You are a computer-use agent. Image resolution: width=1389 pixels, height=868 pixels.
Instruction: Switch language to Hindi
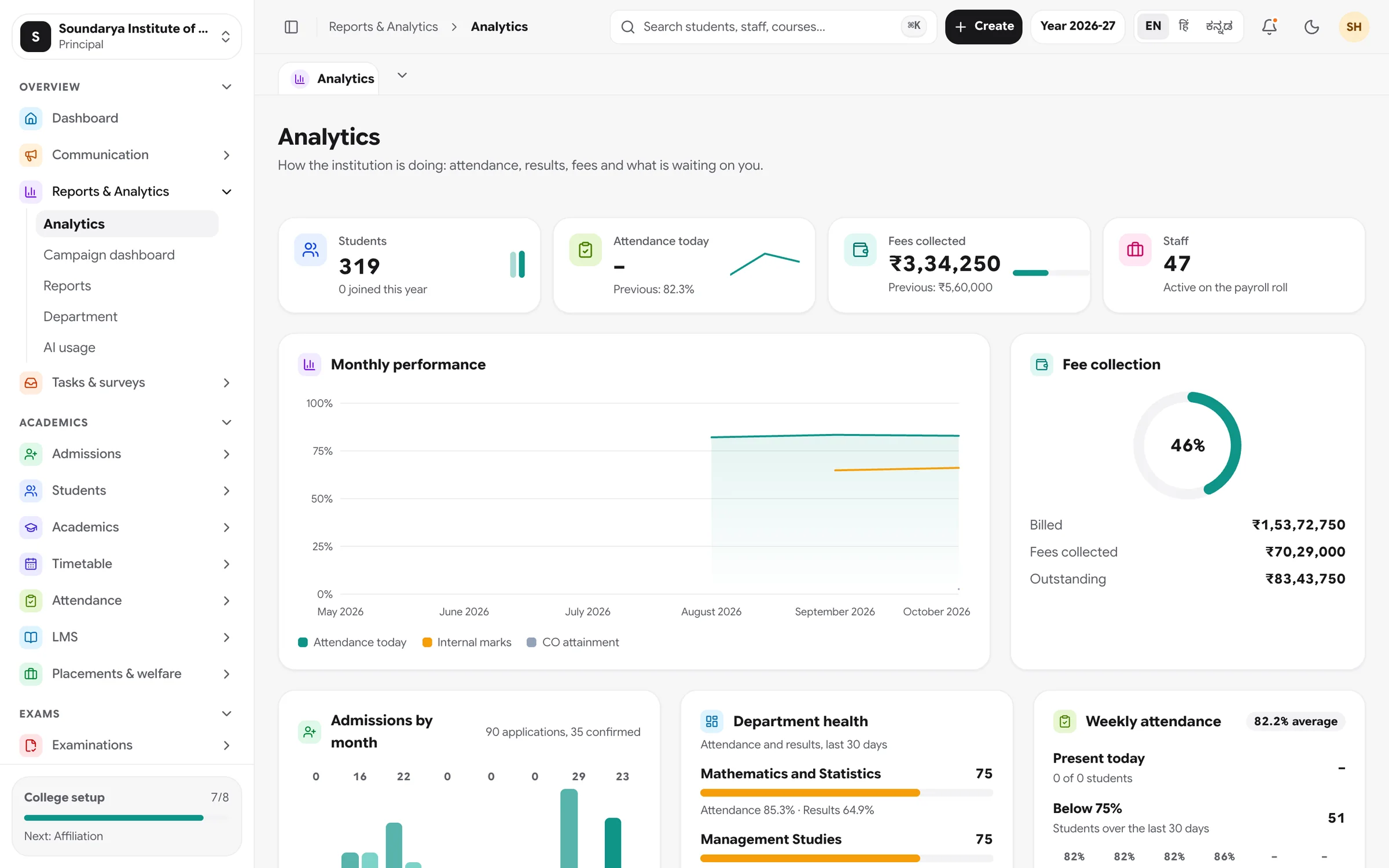[x=1184, y=26]
